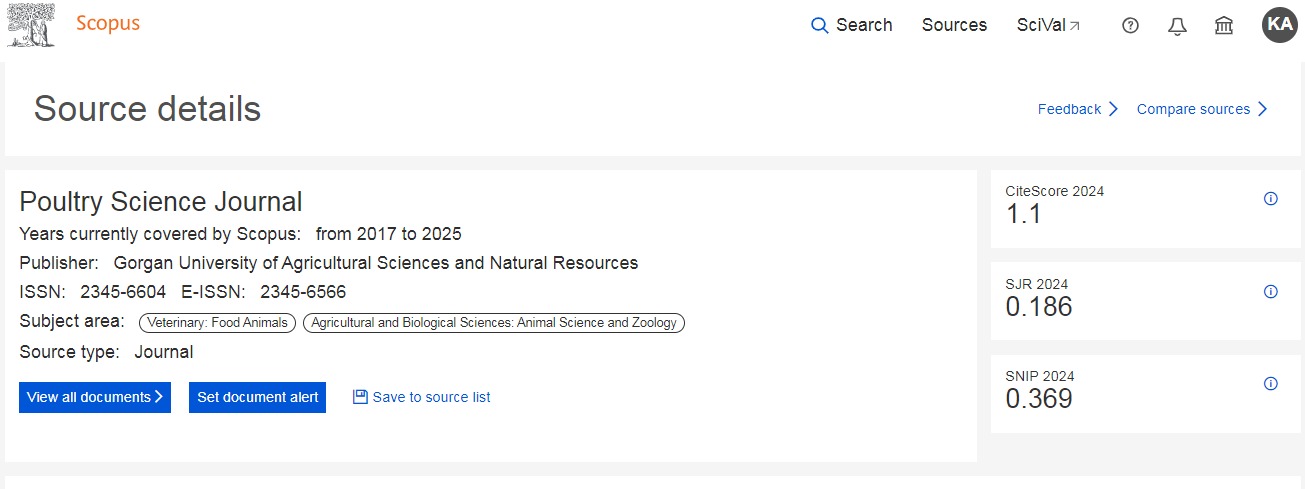Select Animal Science and Zoology subject tag
The image size is (1305, 489).
pos(494,323)
